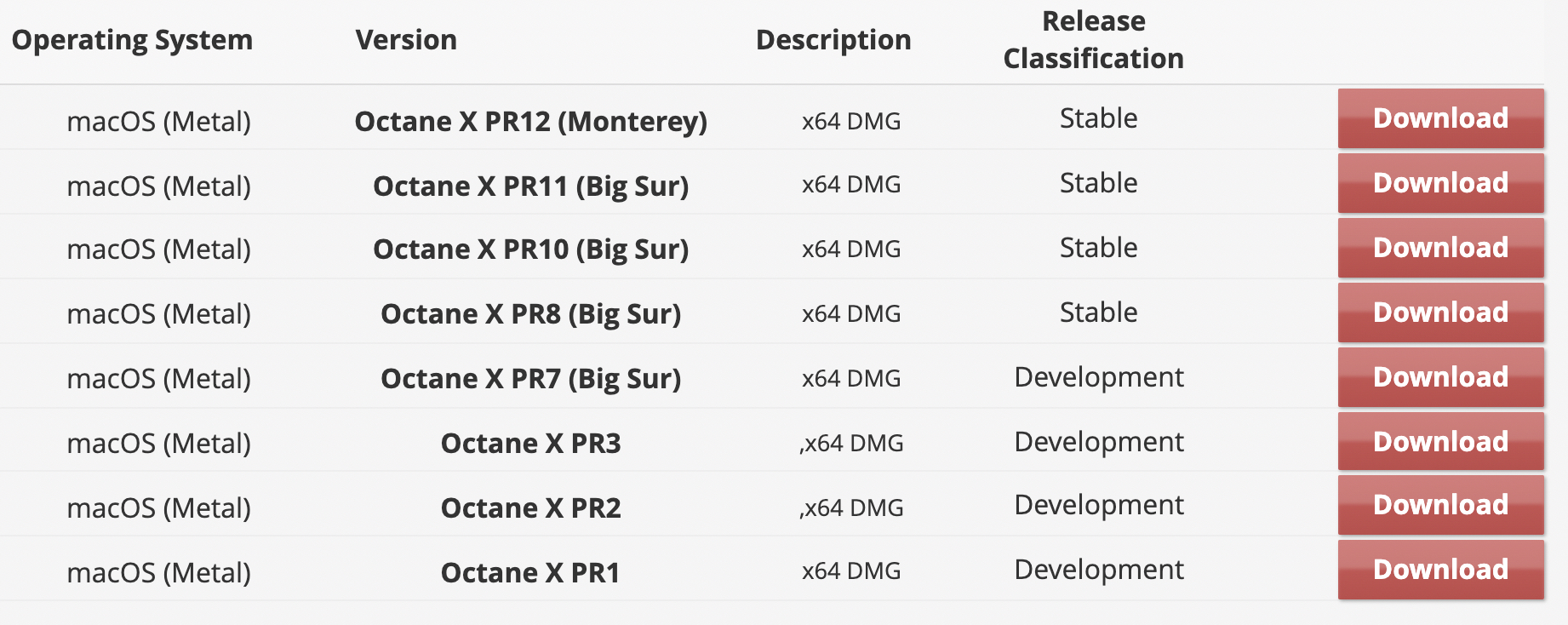Select the Release Classification column header
1568x625 pixels.
click(x=1094, y=39)
